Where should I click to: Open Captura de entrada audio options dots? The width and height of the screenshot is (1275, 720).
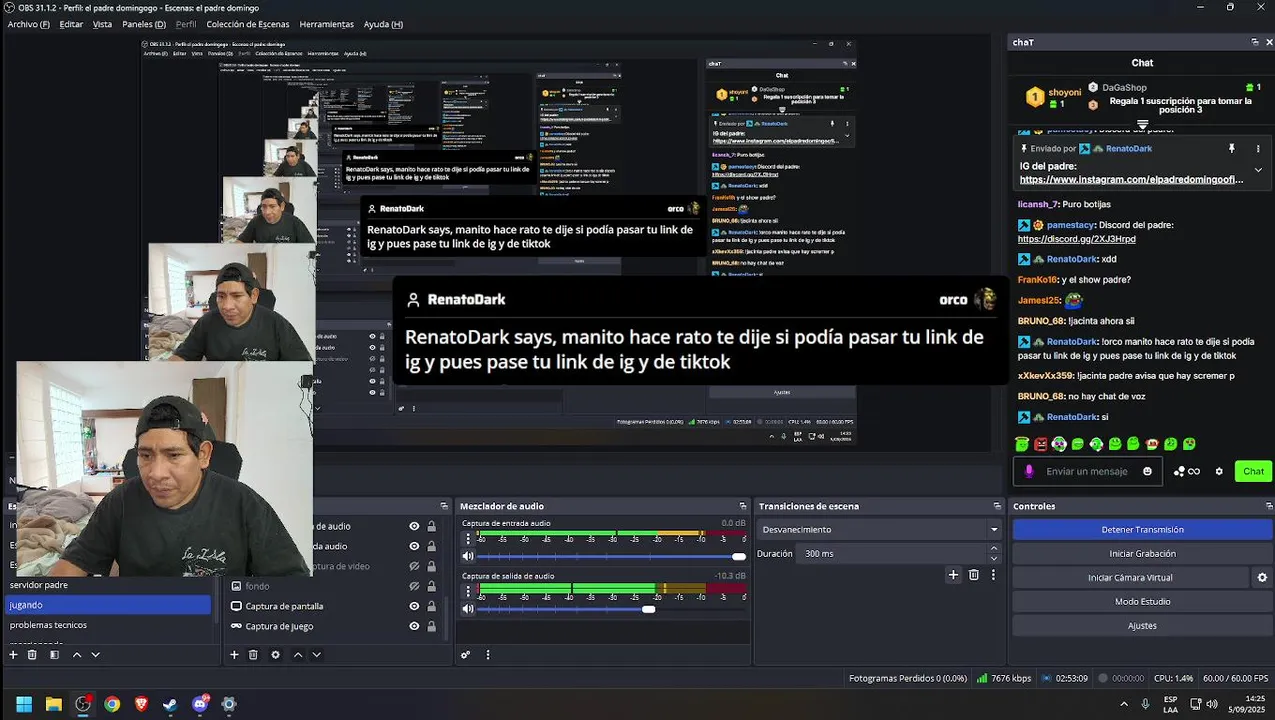467,539
